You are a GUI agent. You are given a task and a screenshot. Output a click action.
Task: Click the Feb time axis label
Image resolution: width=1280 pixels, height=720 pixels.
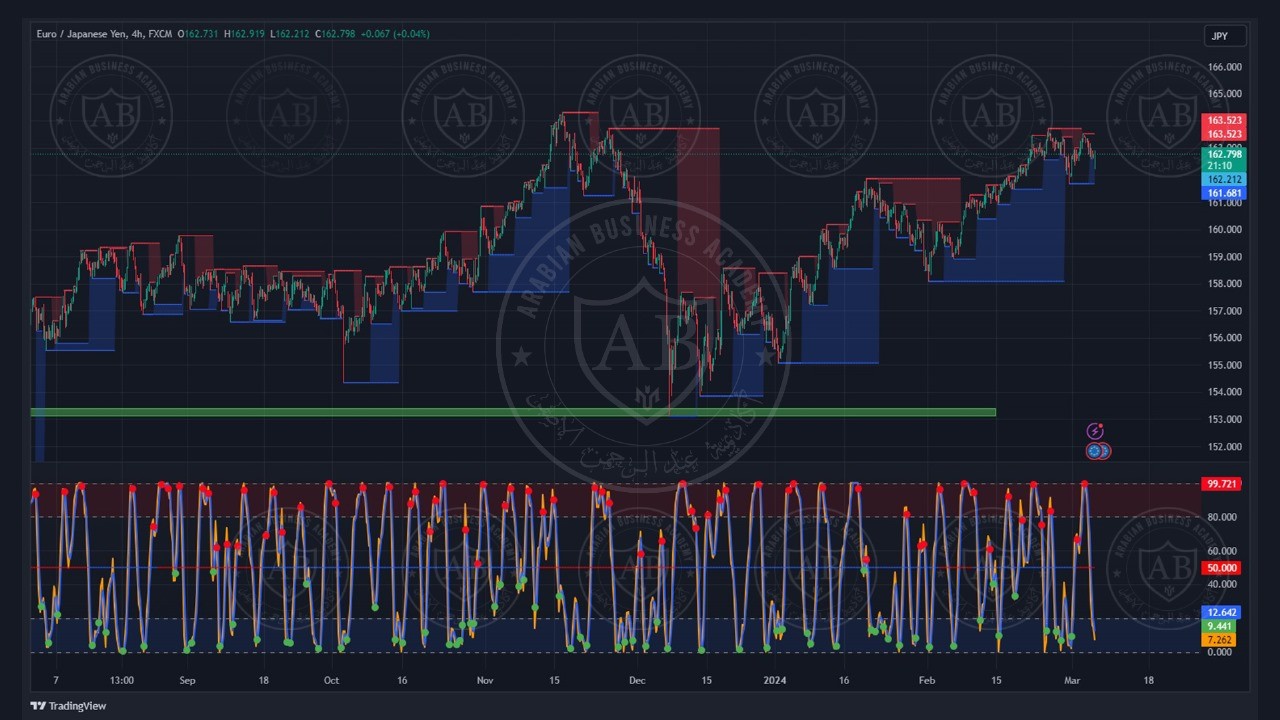(x=926, y=680)
